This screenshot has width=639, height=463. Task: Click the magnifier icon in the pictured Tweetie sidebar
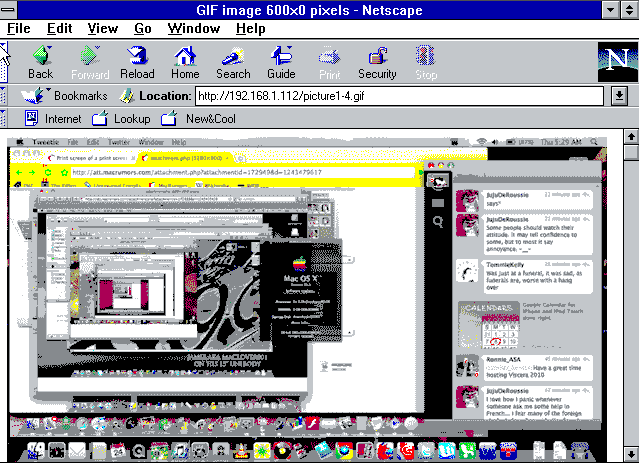438,222
